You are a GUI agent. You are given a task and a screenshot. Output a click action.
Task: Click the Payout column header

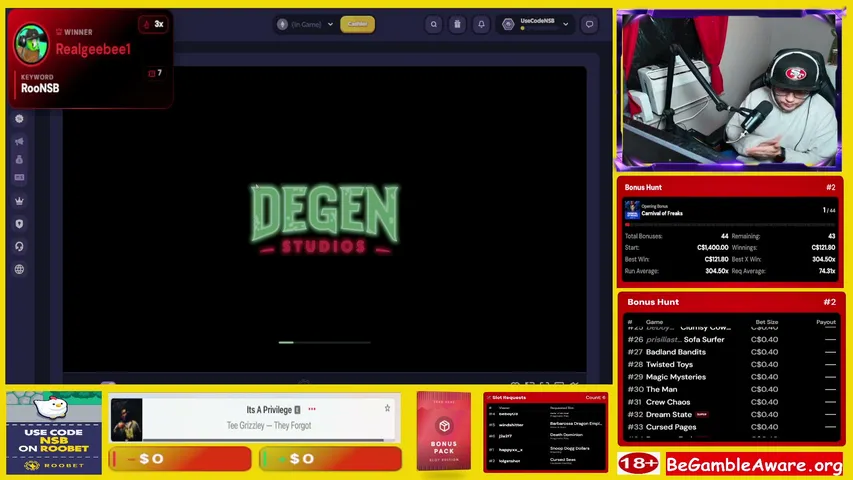coord(826,322)
